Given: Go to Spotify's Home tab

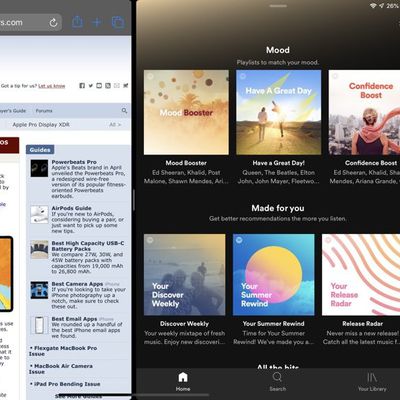Looking at the screenshot, I should (183, 382).
